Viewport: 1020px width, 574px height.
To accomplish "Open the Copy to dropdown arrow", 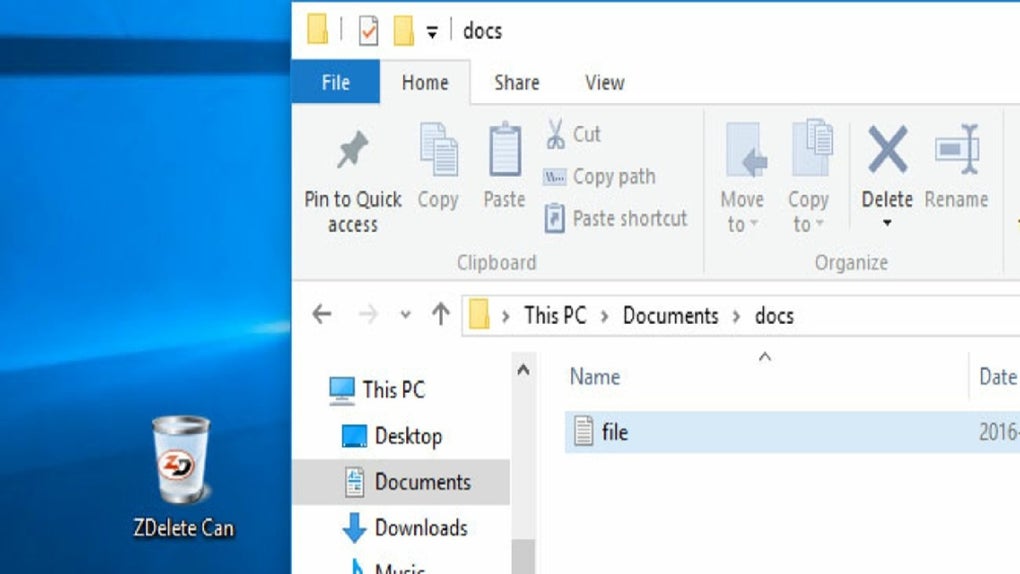I will [820, 224].
